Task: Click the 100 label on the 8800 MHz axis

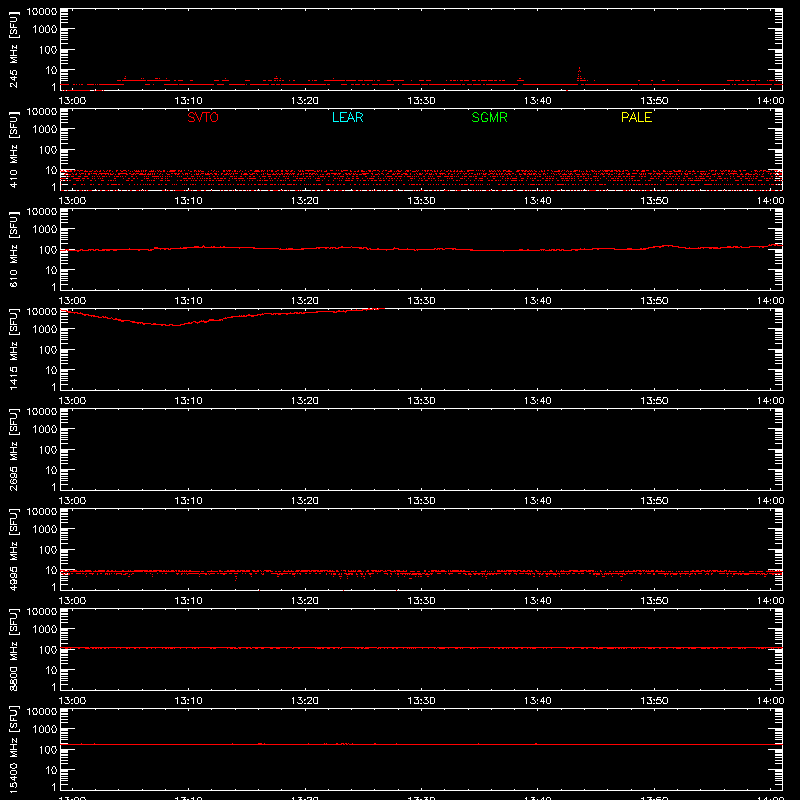Action: pyautogui.click(x=48, y=649)
